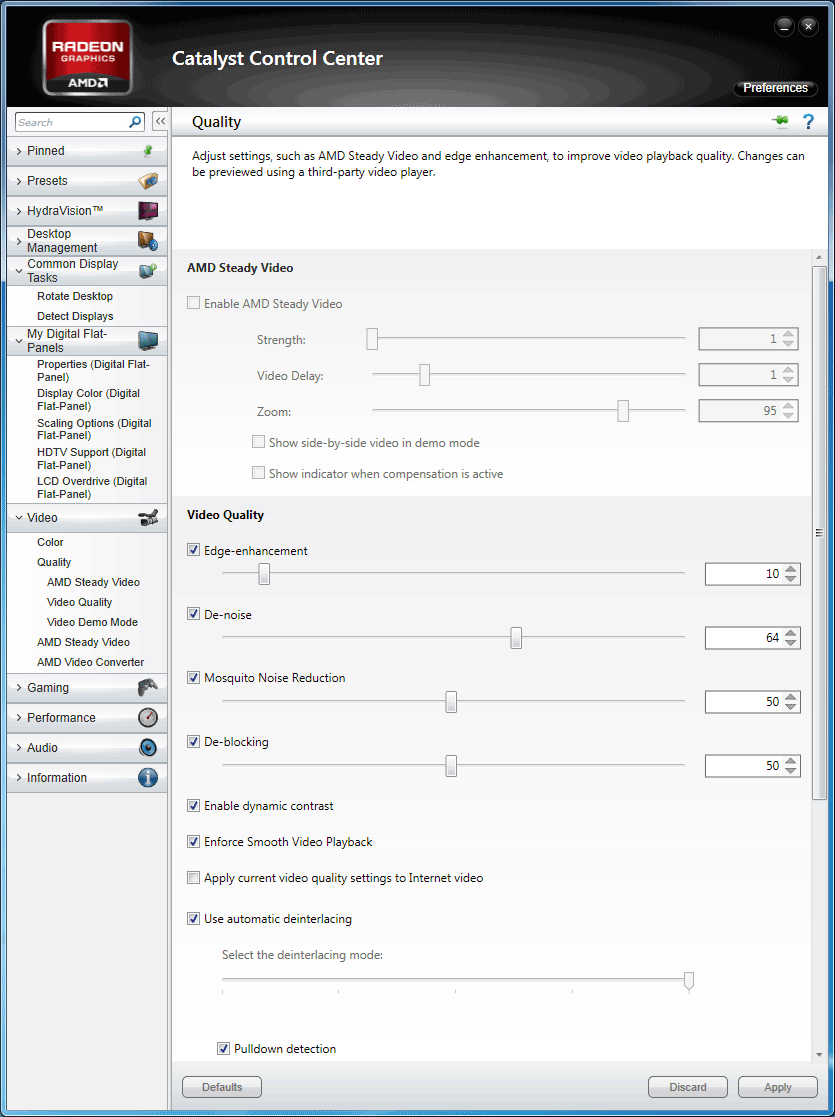Click the Radeon Graphics AMD logo
This screenshot has width=835, height=1117.
[x=87, y=57]
